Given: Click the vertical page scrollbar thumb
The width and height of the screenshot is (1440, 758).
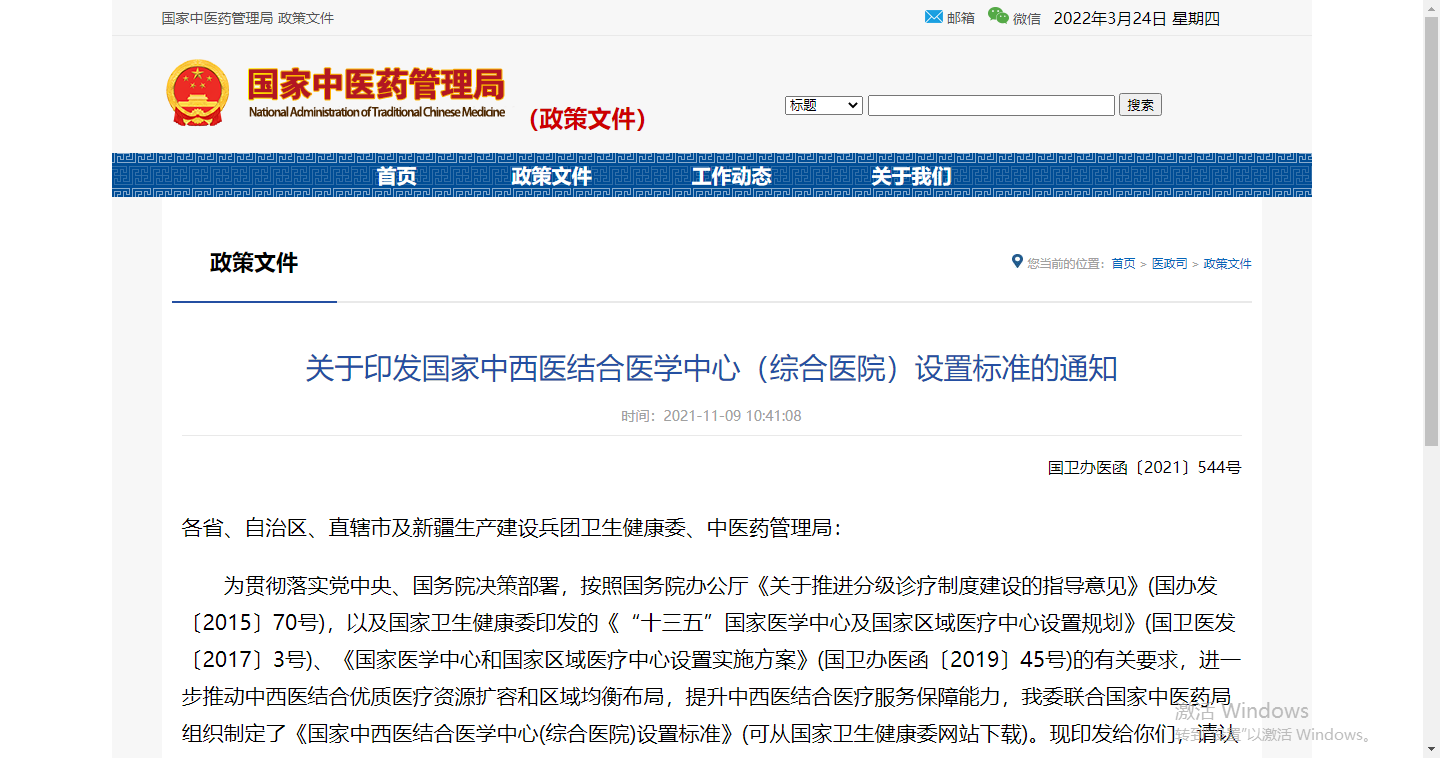Looking at the screenshot, I should (x=1431, y=230).
